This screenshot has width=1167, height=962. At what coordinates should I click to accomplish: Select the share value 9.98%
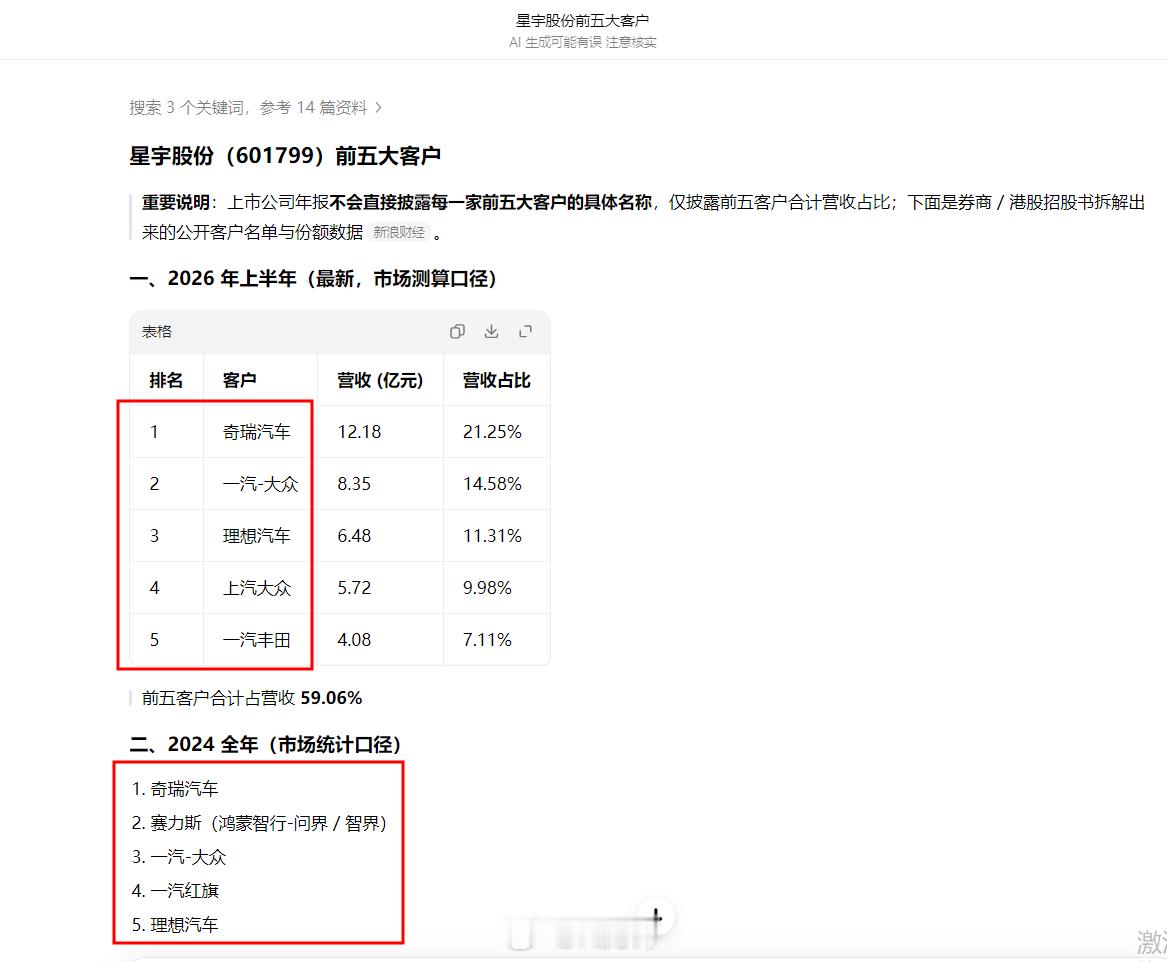click(487, 588)
